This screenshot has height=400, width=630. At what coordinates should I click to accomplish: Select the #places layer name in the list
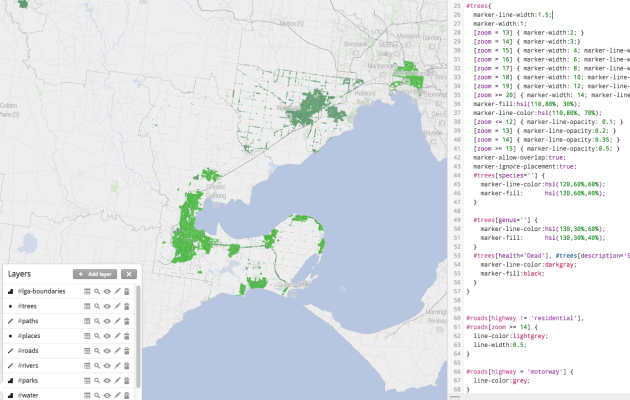tap(30, 336)
